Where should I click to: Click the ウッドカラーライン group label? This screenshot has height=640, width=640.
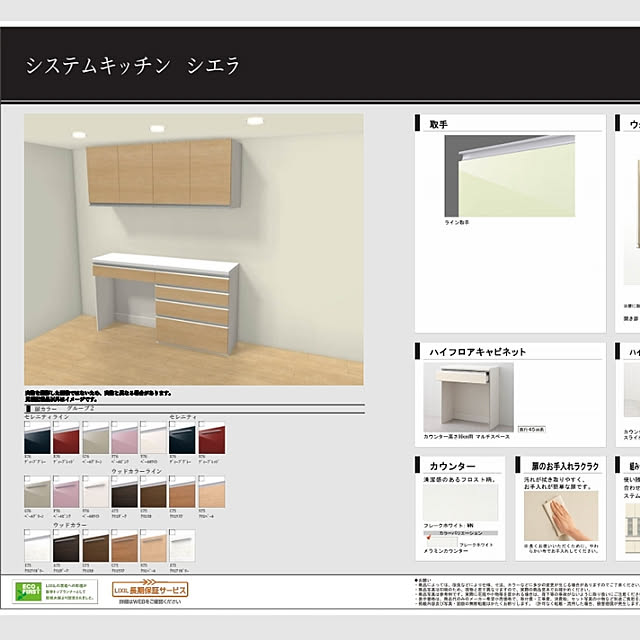137,471
